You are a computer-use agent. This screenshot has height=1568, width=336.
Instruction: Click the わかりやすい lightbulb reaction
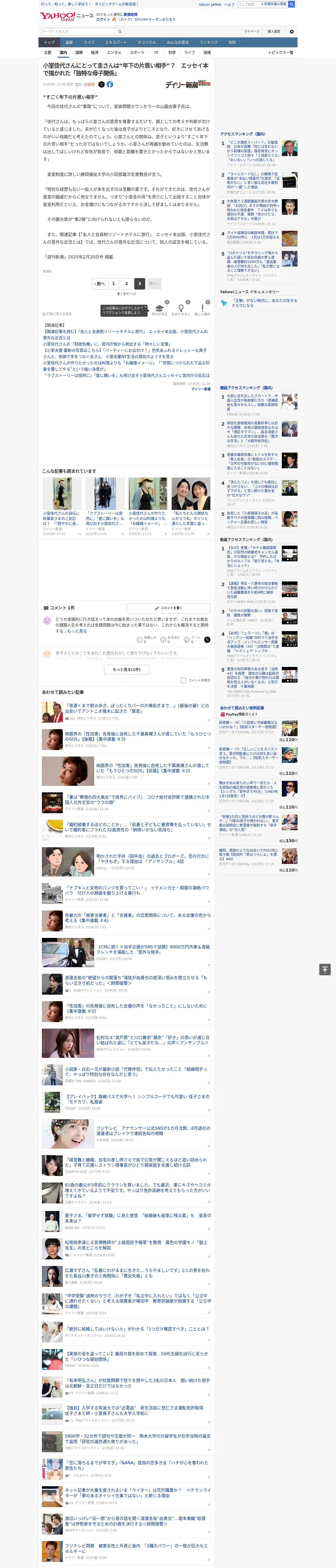pos(181,308)
